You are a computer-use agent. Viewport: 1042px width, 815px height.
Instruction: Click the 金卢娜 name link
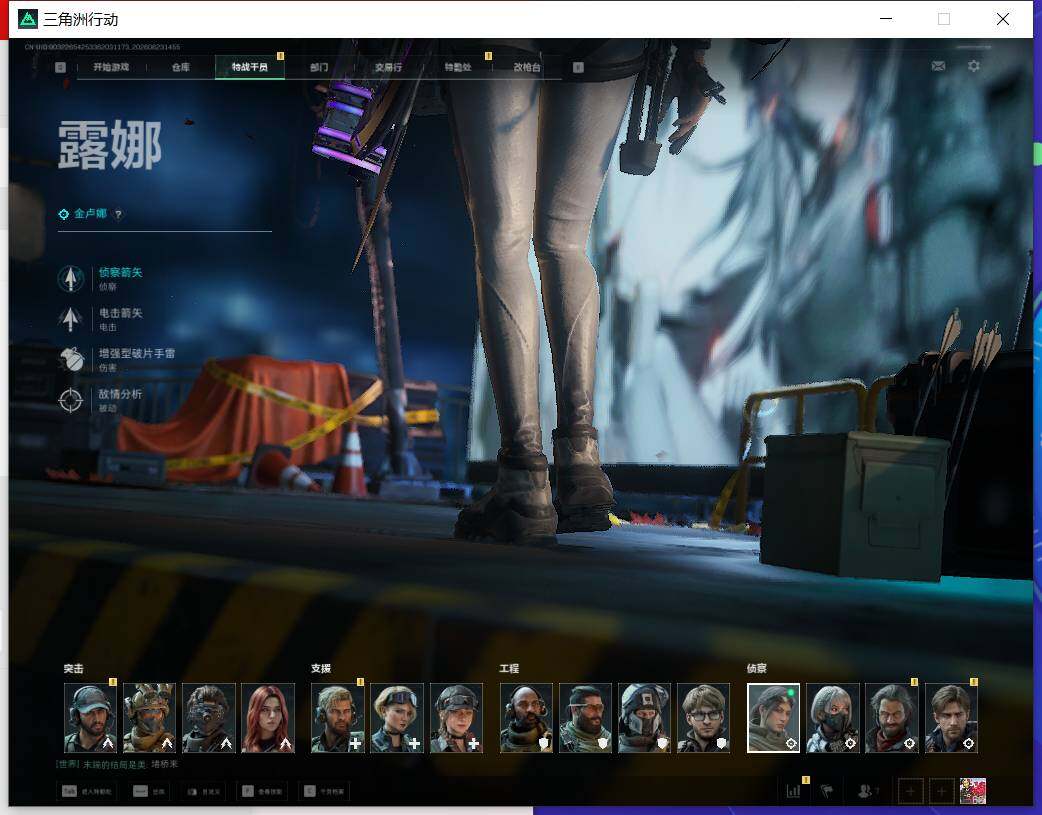tap(90, 213)
